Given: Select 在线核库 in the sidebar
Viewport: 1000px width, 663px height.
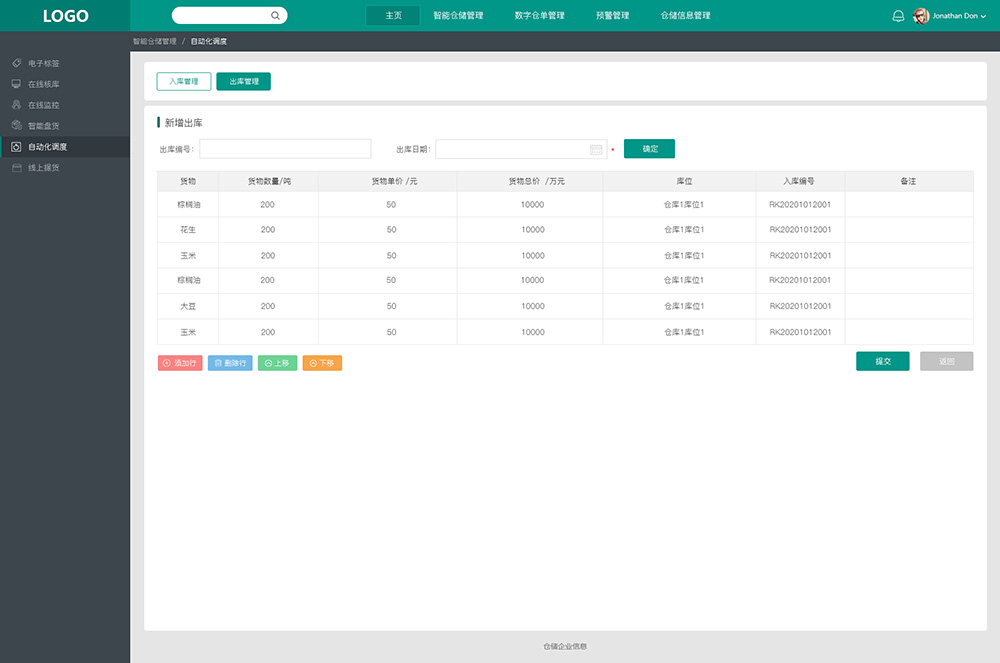Looking at the screenshot, I should pos(64,84).
